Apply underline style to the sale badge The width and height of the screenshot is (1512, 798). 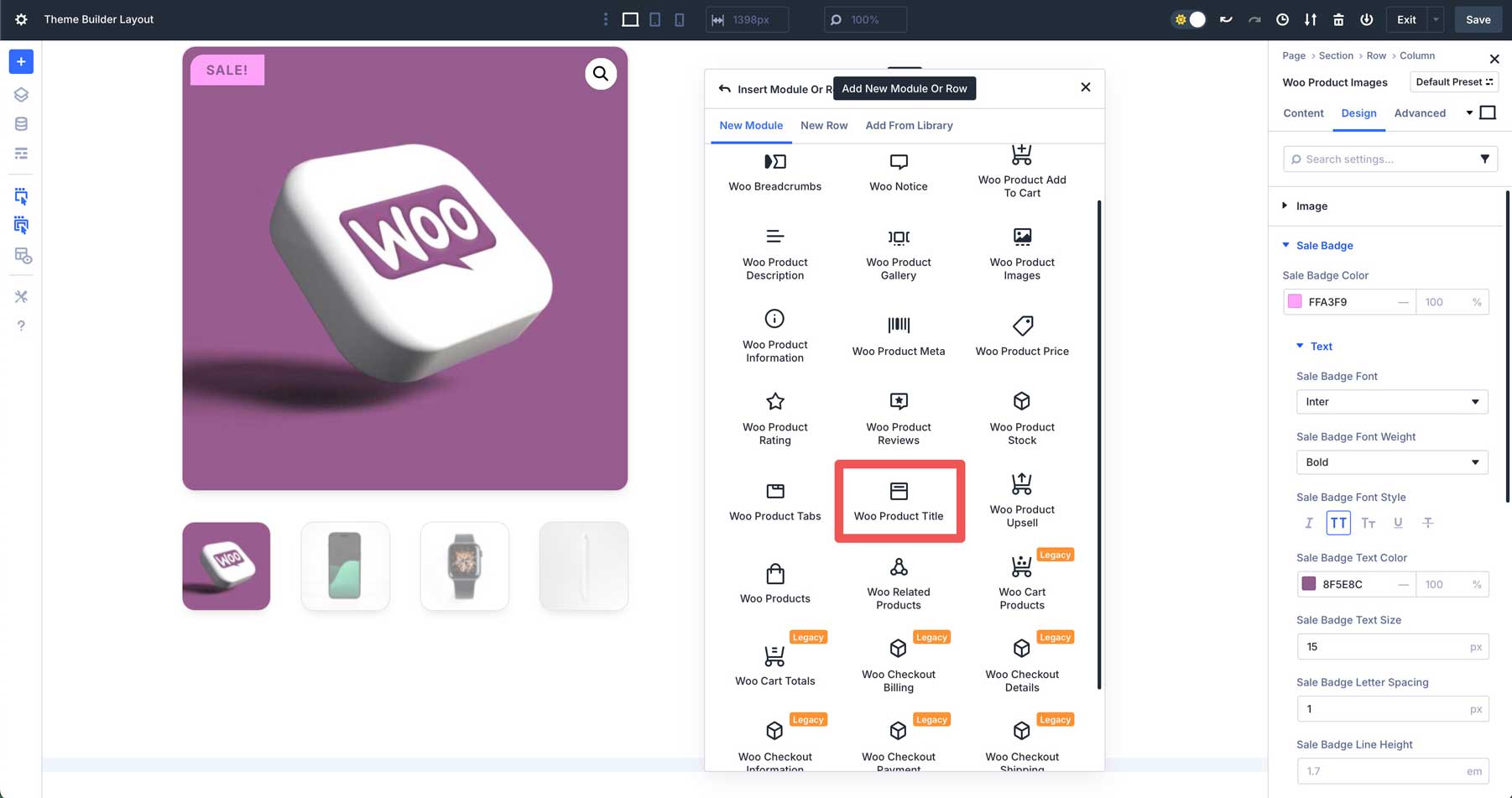(1398, 522)
